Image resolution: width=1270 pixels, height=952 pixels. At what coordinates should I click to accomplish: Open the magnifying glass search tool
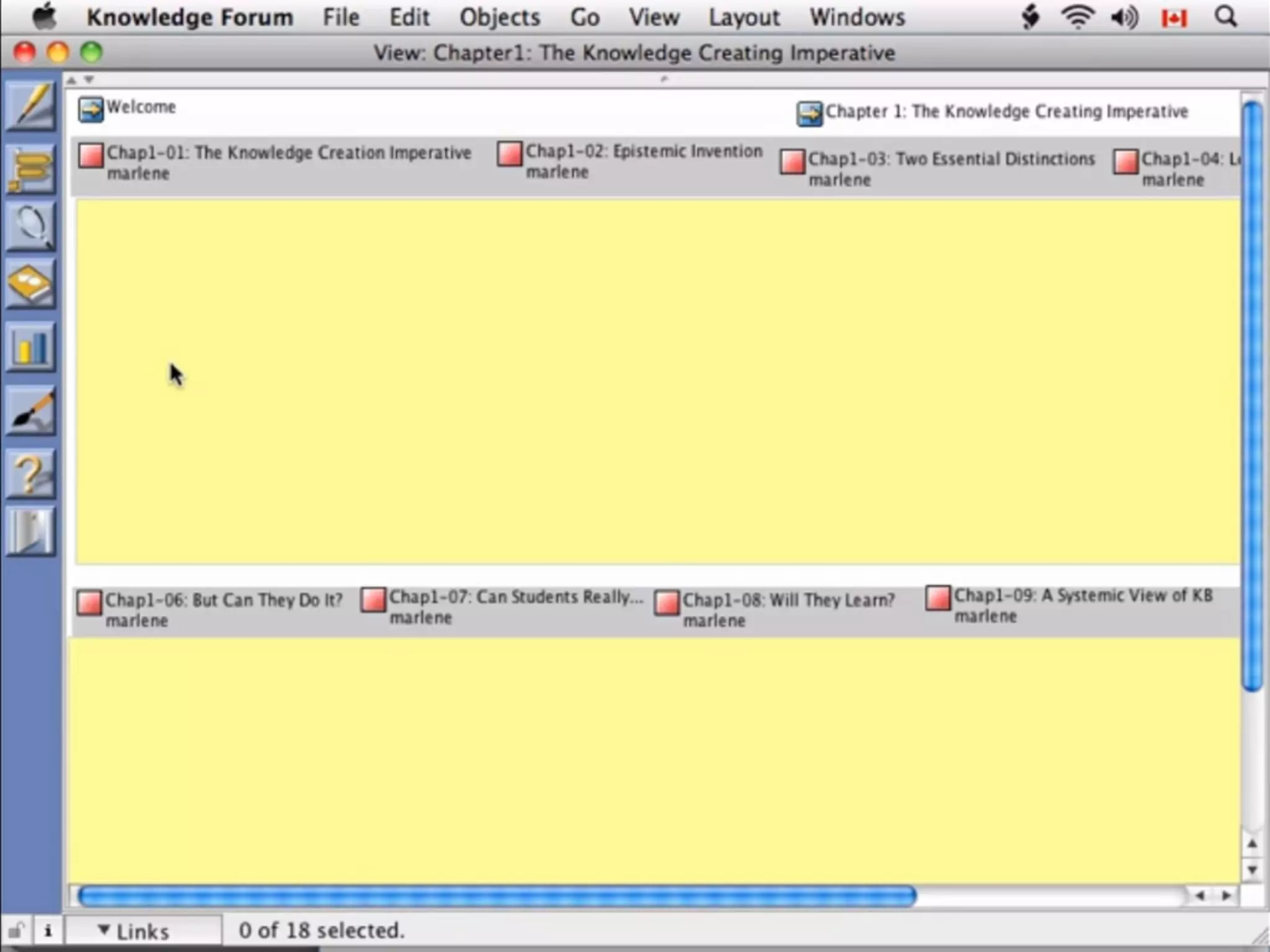(x=31, y=226)
